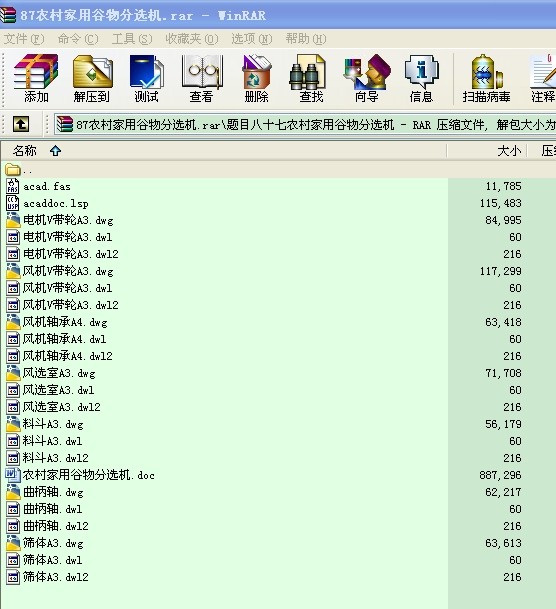The width and height of the screenshot is (556, 609).
Task: Sort by the 大小 column header
Action: click(x=486, y=151)
